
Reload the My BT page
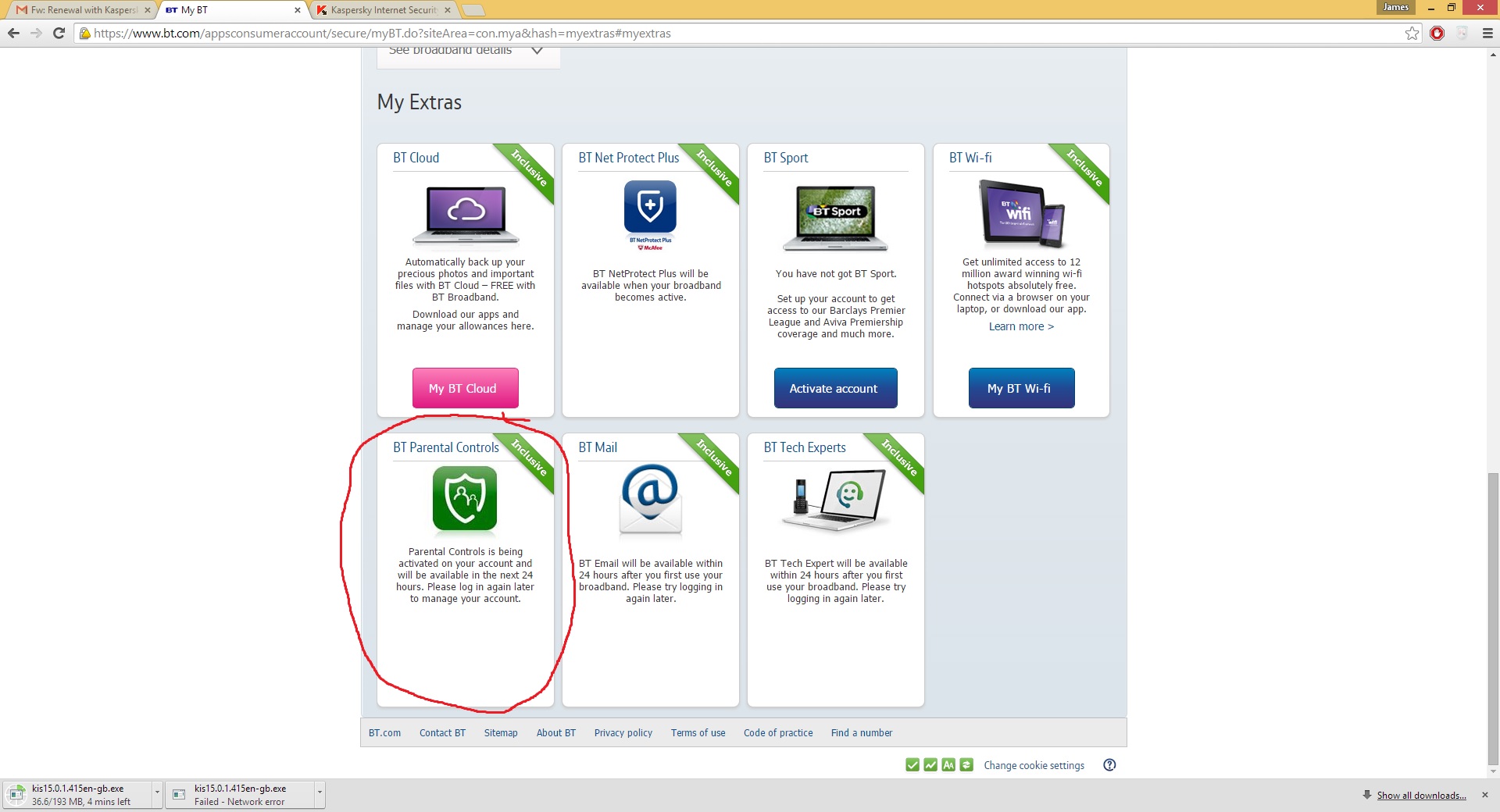click(59, 33)
